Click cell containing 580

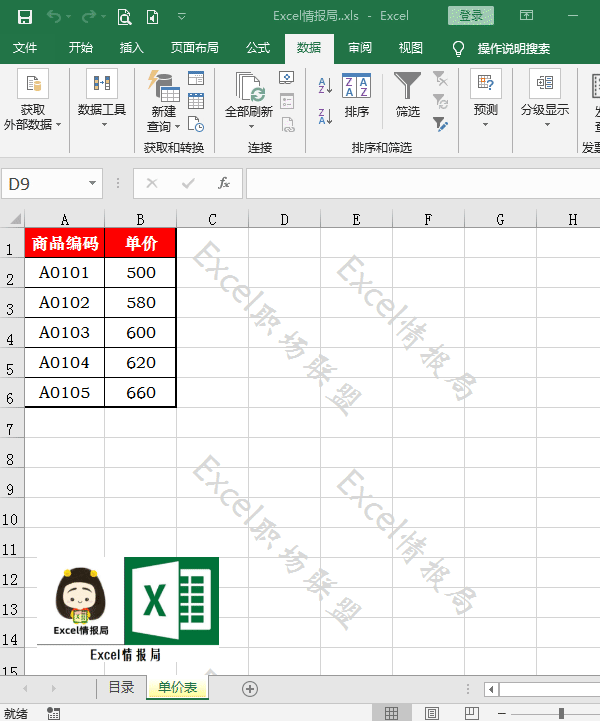click(141, 303)
